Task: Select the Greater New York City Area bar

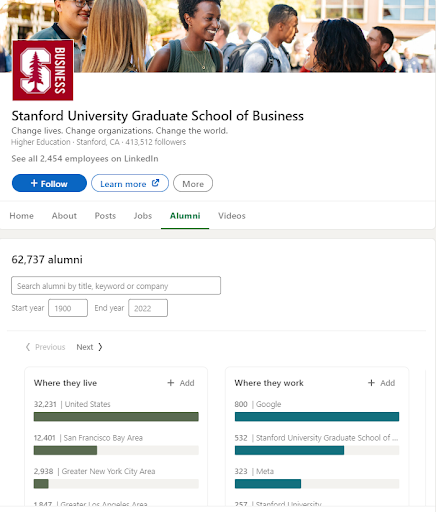Action: 116,484
